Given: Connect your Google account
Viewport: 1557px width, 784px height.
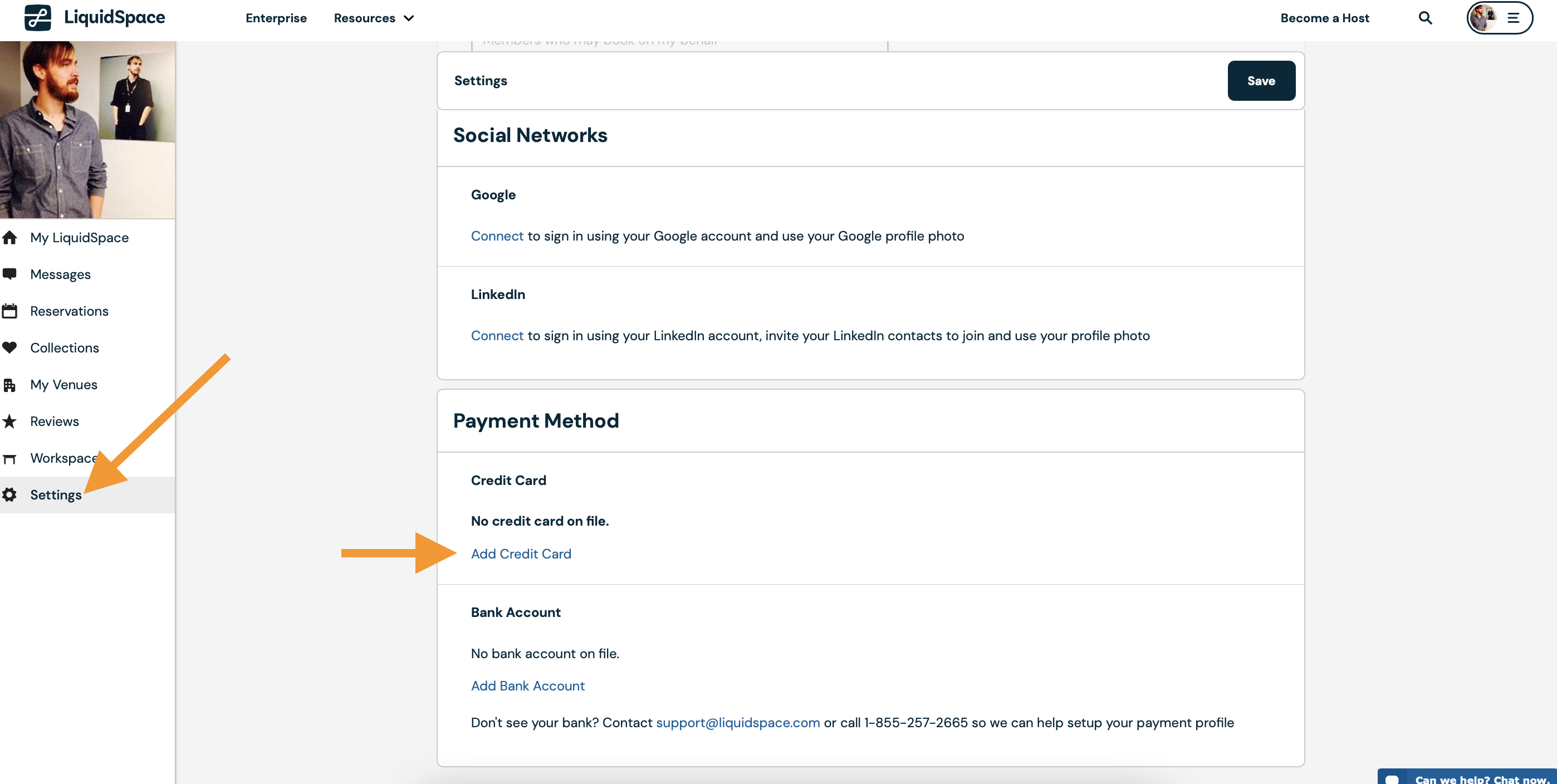Looking at the screenshot, I should point(497,236).
